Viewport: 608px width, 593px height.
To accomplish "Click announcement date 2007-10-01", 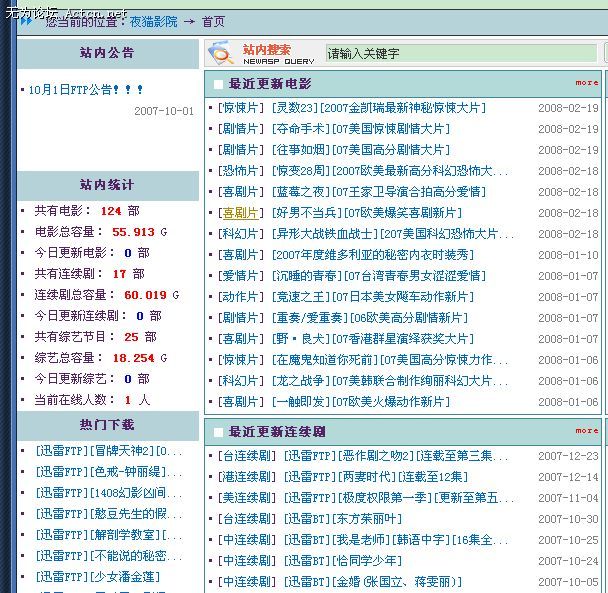I will 164,111.
